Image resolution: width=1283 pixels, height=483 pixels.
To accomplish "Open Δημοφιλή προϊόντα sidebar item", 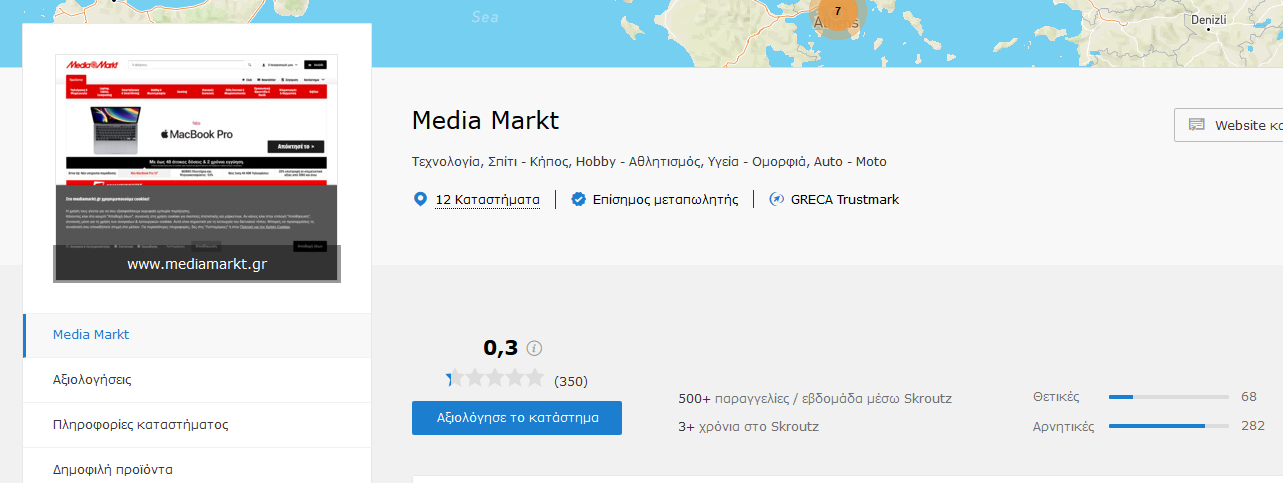I will [197, 468].
